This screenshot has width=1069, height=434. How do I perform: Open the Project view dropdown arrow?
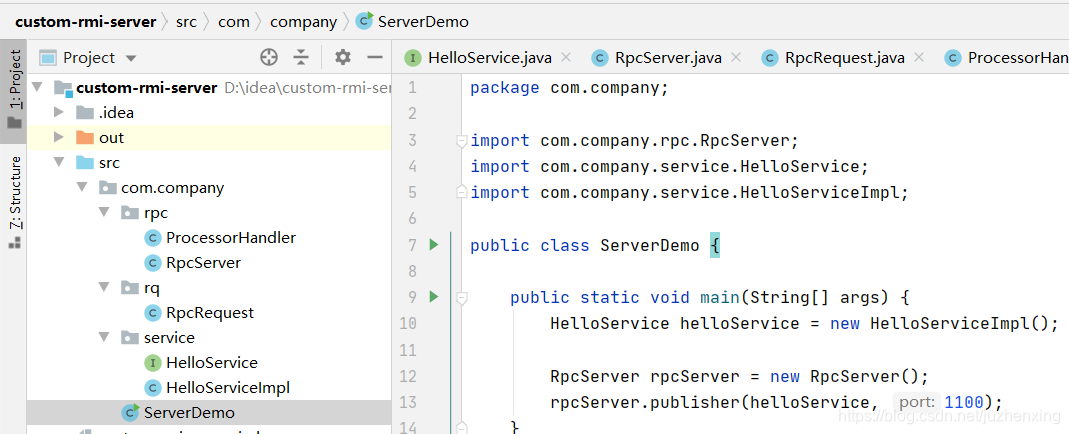[x=131, y=59]
